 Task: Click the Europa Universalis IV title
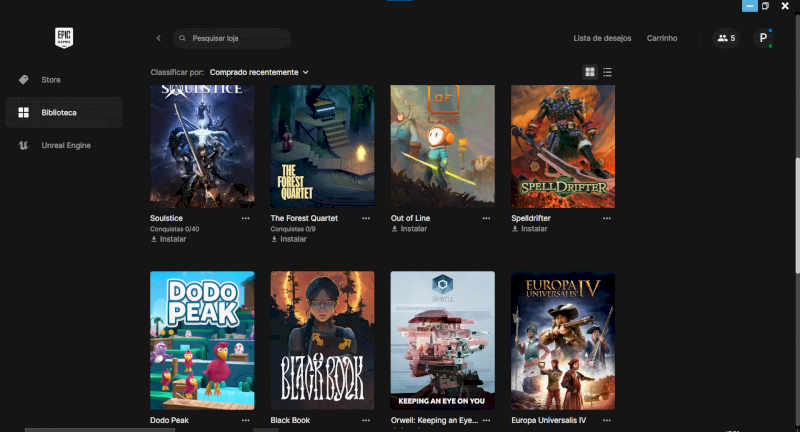tap(548, 420)
